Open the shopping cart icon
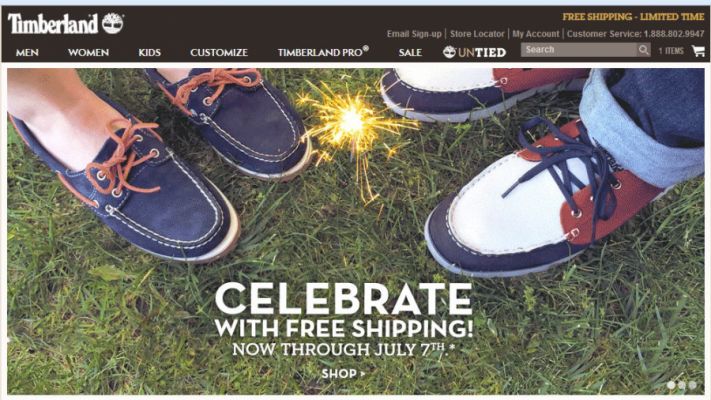 point(698,51)
